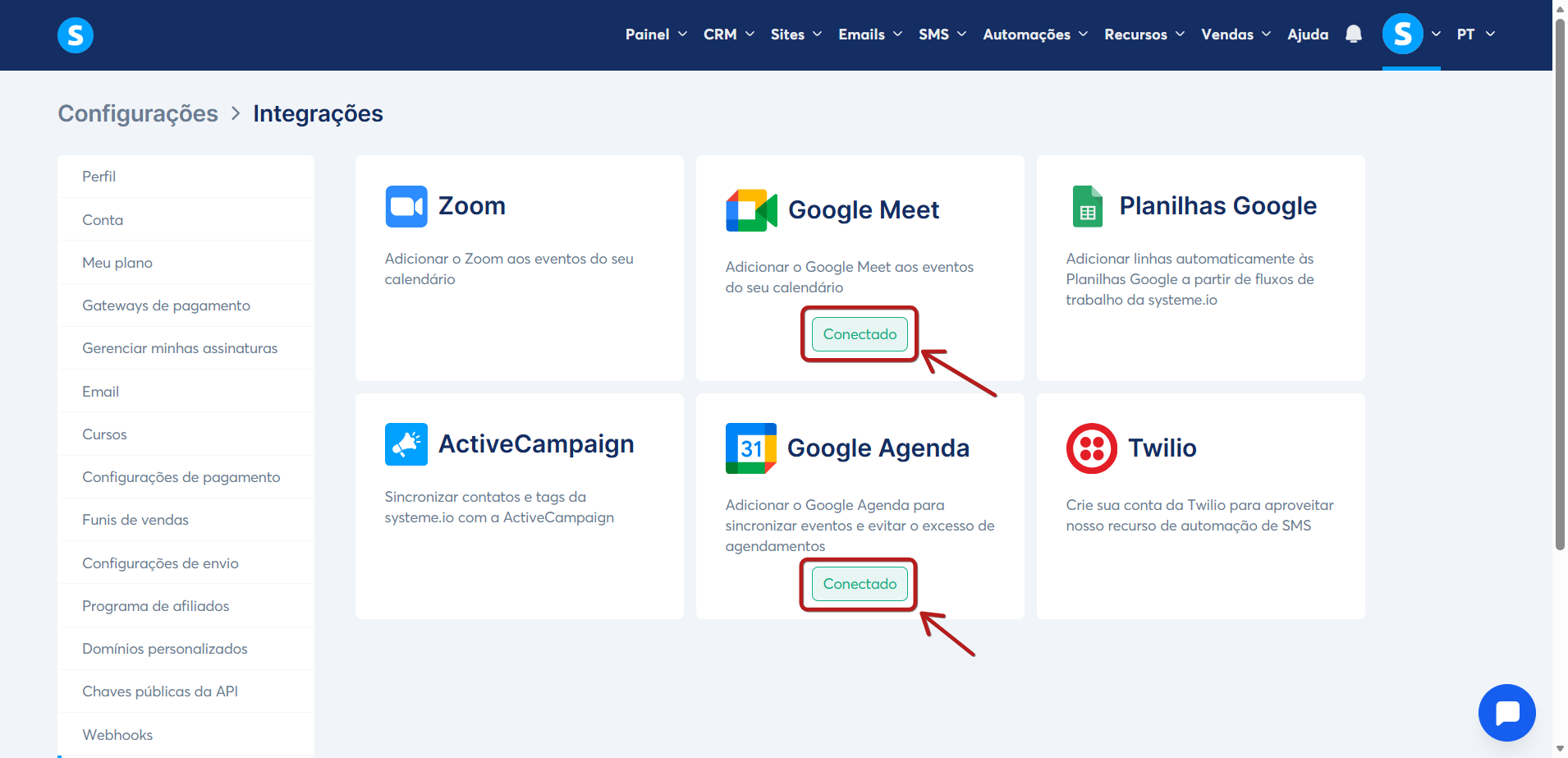Expand the Painel dropdown menu
Image resolution: width=1568 pixels, height=758 pixels.
[x=656, y=34]
